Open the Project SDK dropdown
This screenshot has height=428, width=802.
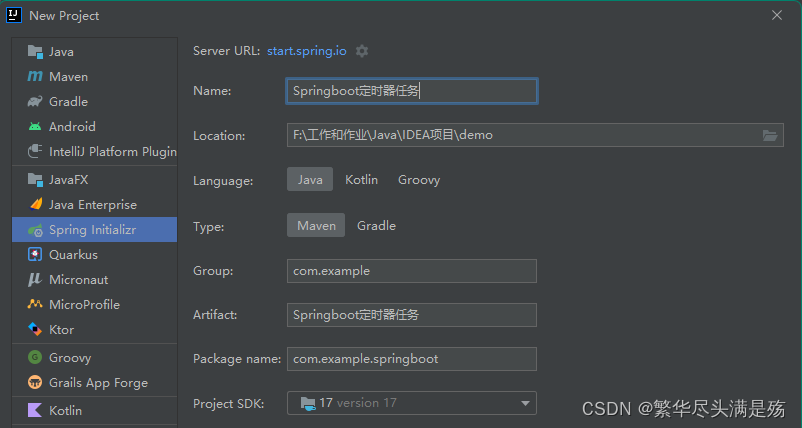[412, 403]
